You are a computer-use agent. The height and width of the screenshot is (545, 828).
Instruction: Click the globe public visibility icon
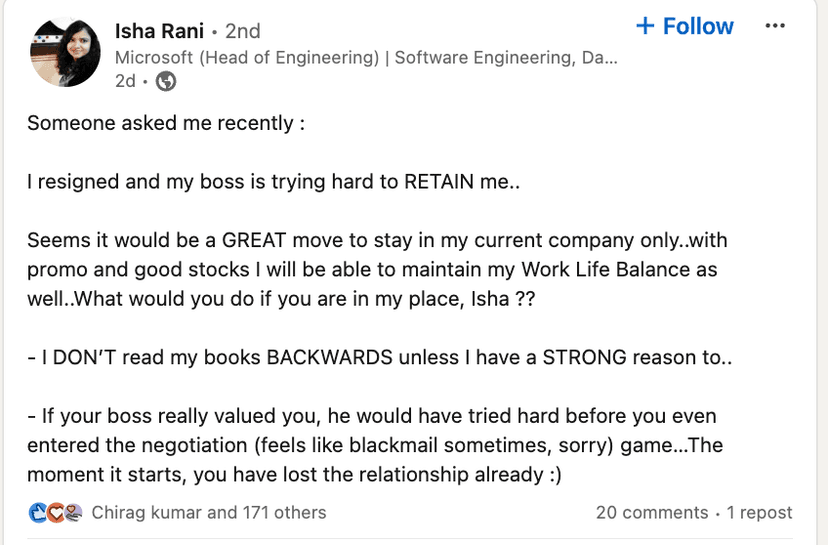pos(166,82)
